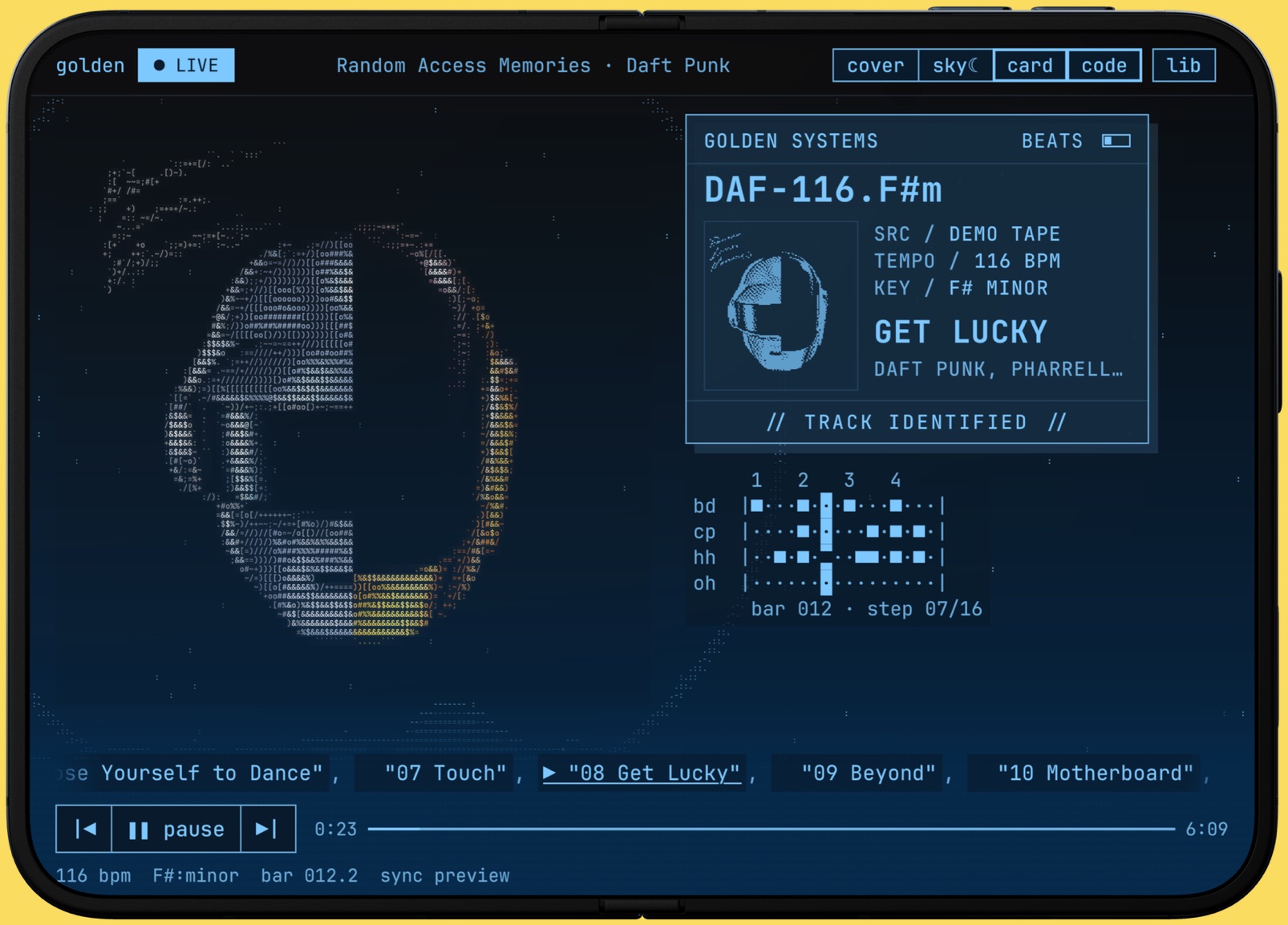Click the "DAF-116.F#m" card heading
The image size is (1288, 925).
(x=823, y=190)
